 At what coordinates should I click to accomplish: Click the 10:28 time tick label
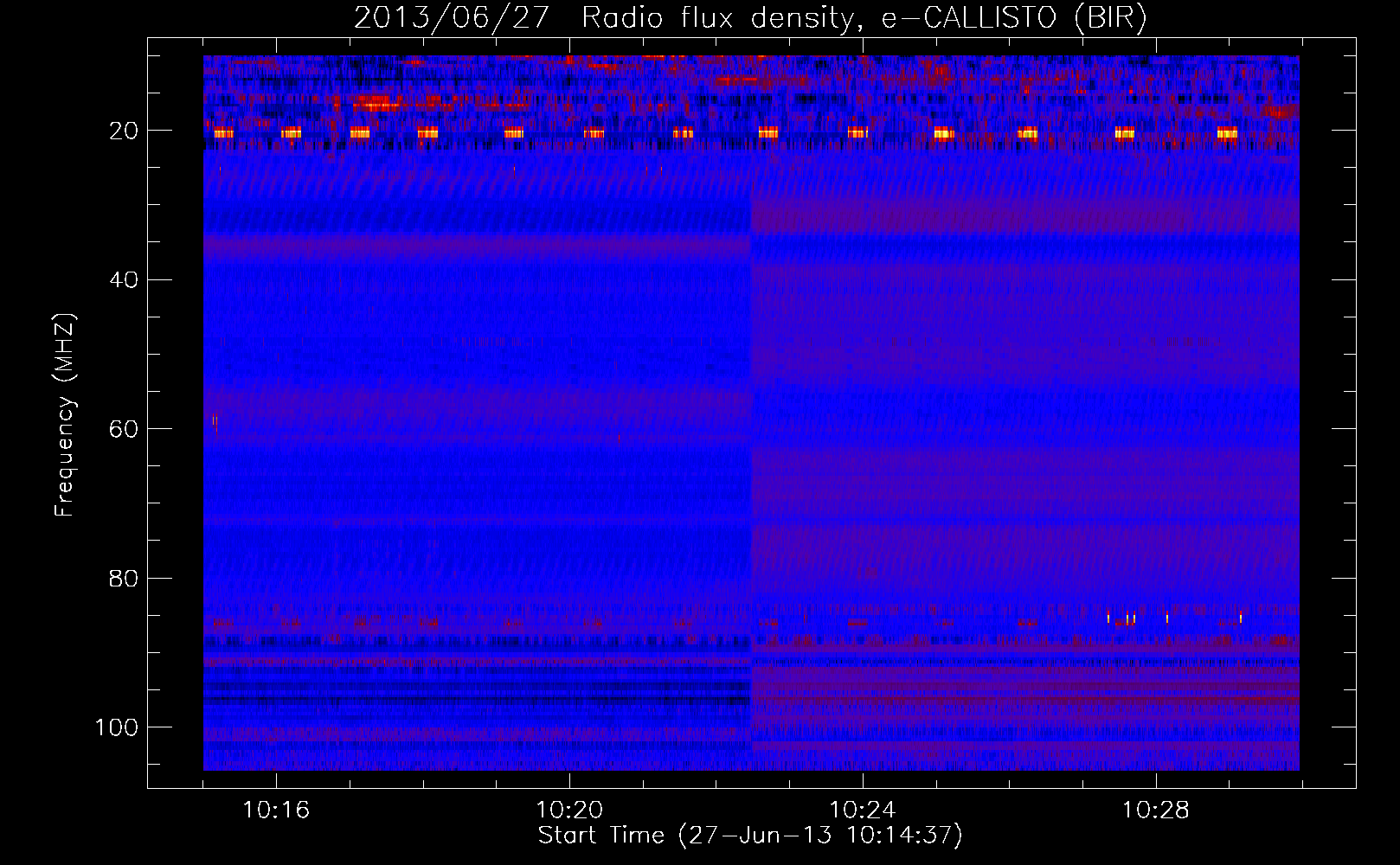point(1156,811)
